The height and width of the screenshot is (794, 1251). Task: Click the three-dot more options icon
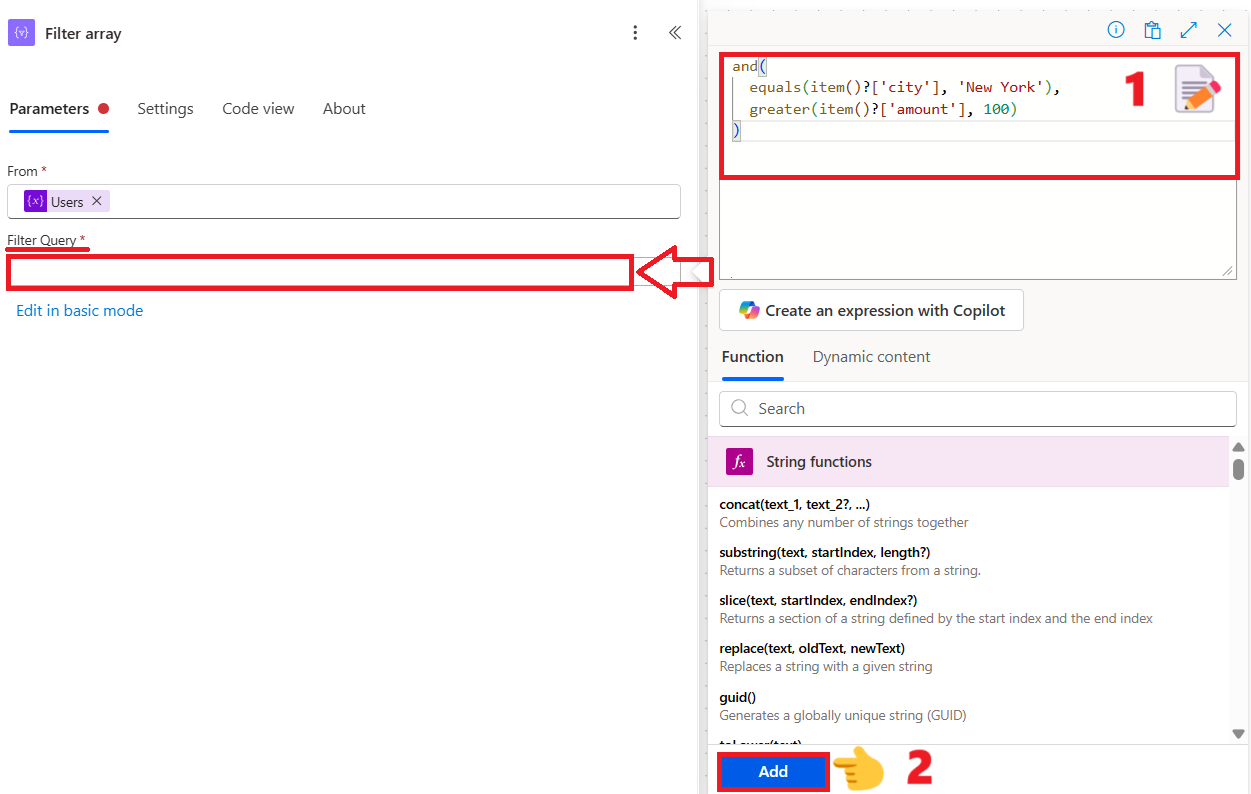635,33
